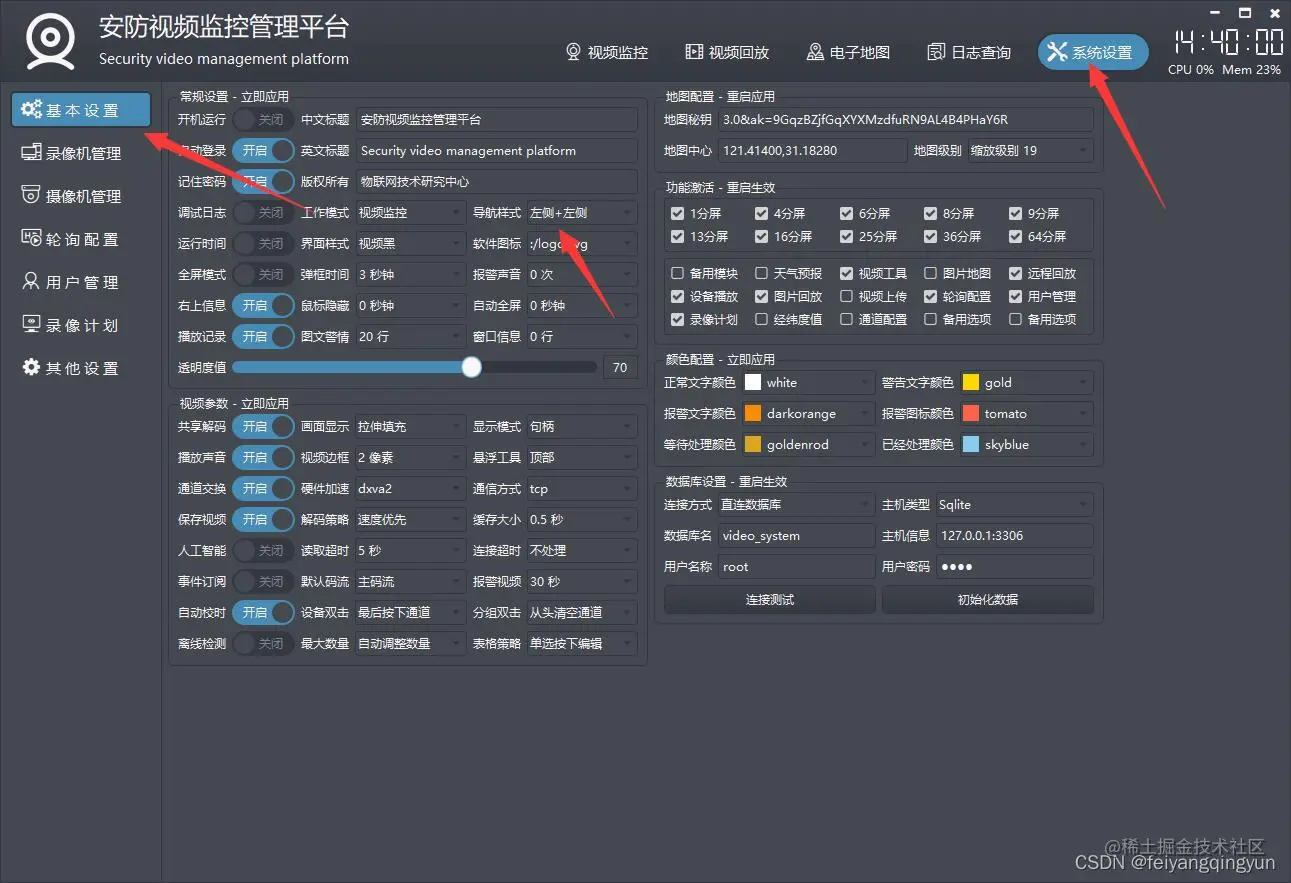Click the skyblue 已经处理颜色 swatch
Image resolution: width=1291 pixels, height=883 pixels.
point(970,444)
